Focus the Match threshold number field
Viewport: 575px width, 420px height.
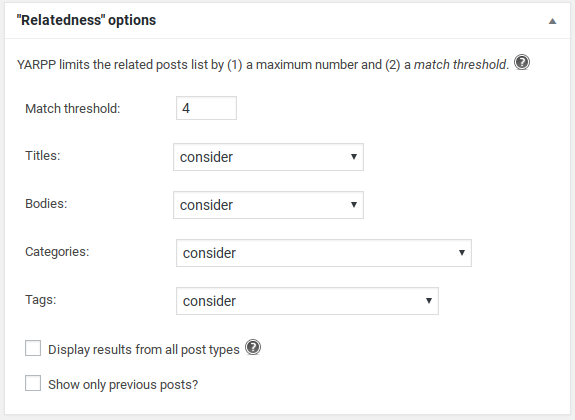pyautogui.click(x=206, y=108)
